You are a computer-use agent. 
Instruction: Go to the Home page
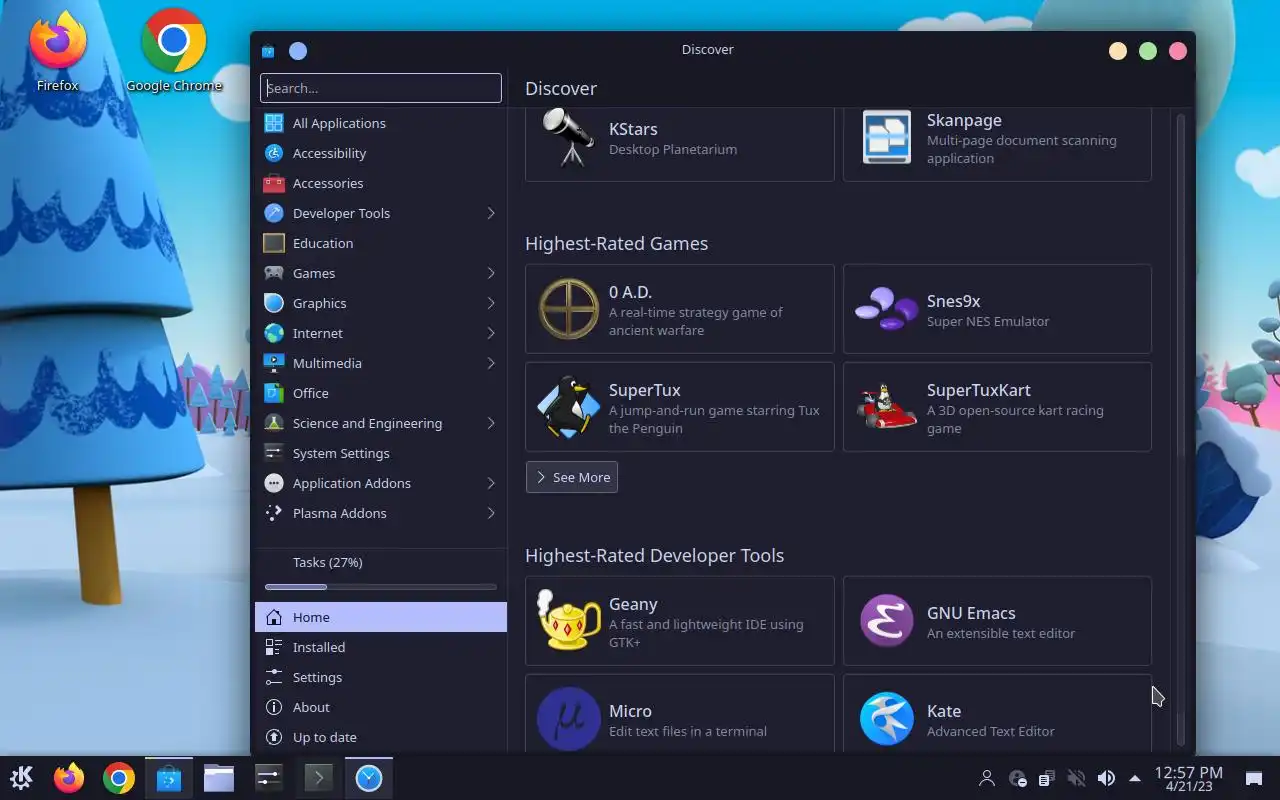381,617
